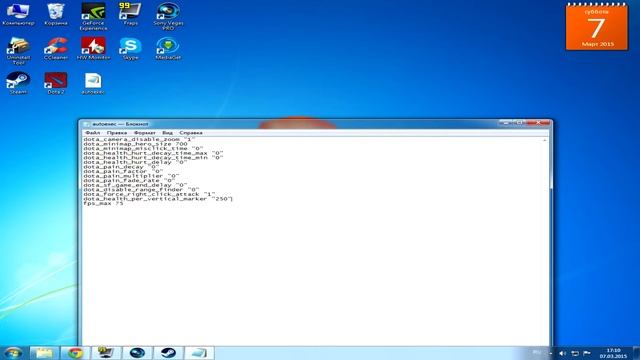Image resolution: width=640 pixels, height=360 pixels.
Task: Click the dota_minimap_hero_size 700 line
Action: point(136,144)
